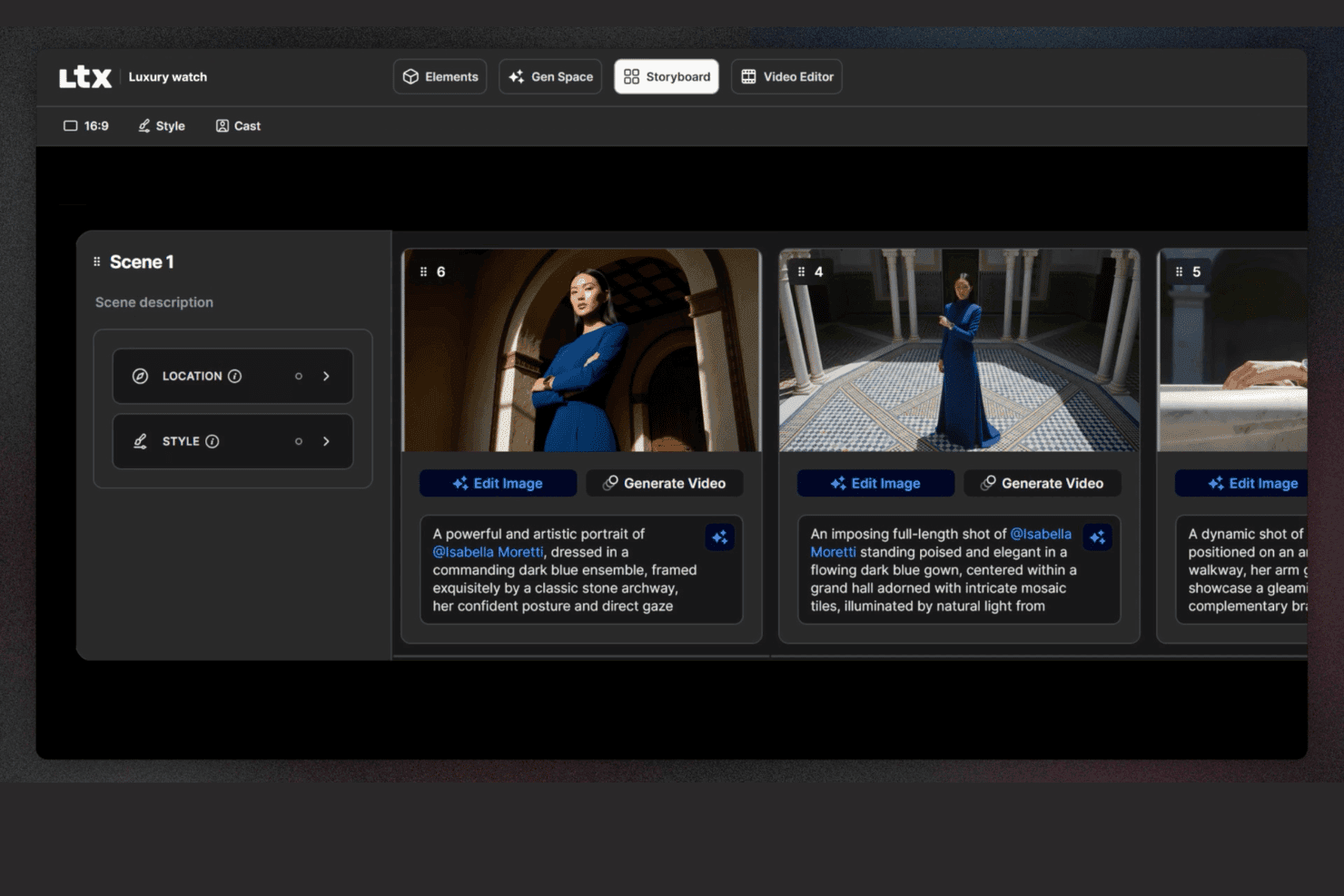Click the info icon next to LOCATION

tap(234, 376)
